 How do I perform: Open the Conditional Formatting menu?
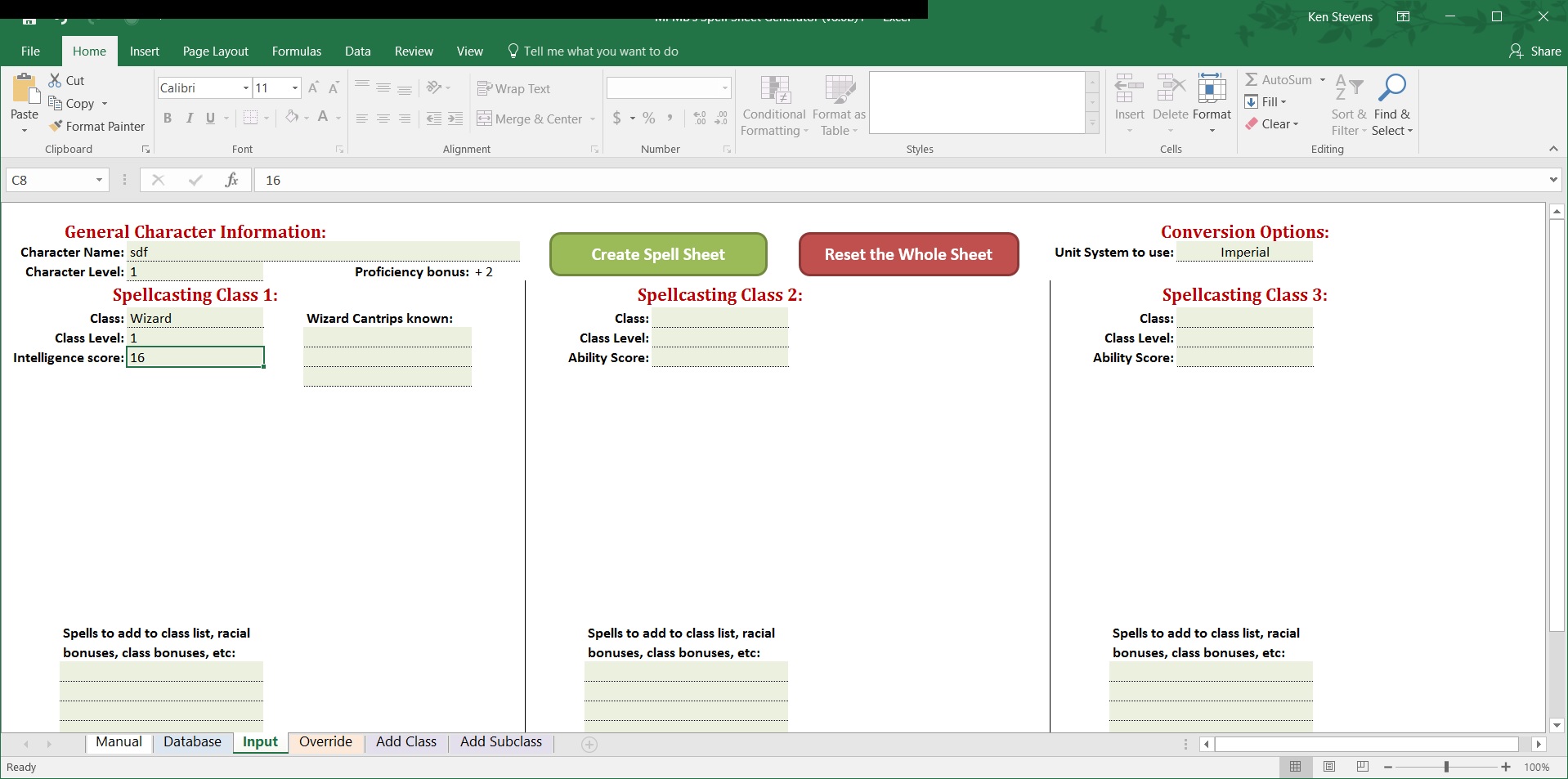773,106
